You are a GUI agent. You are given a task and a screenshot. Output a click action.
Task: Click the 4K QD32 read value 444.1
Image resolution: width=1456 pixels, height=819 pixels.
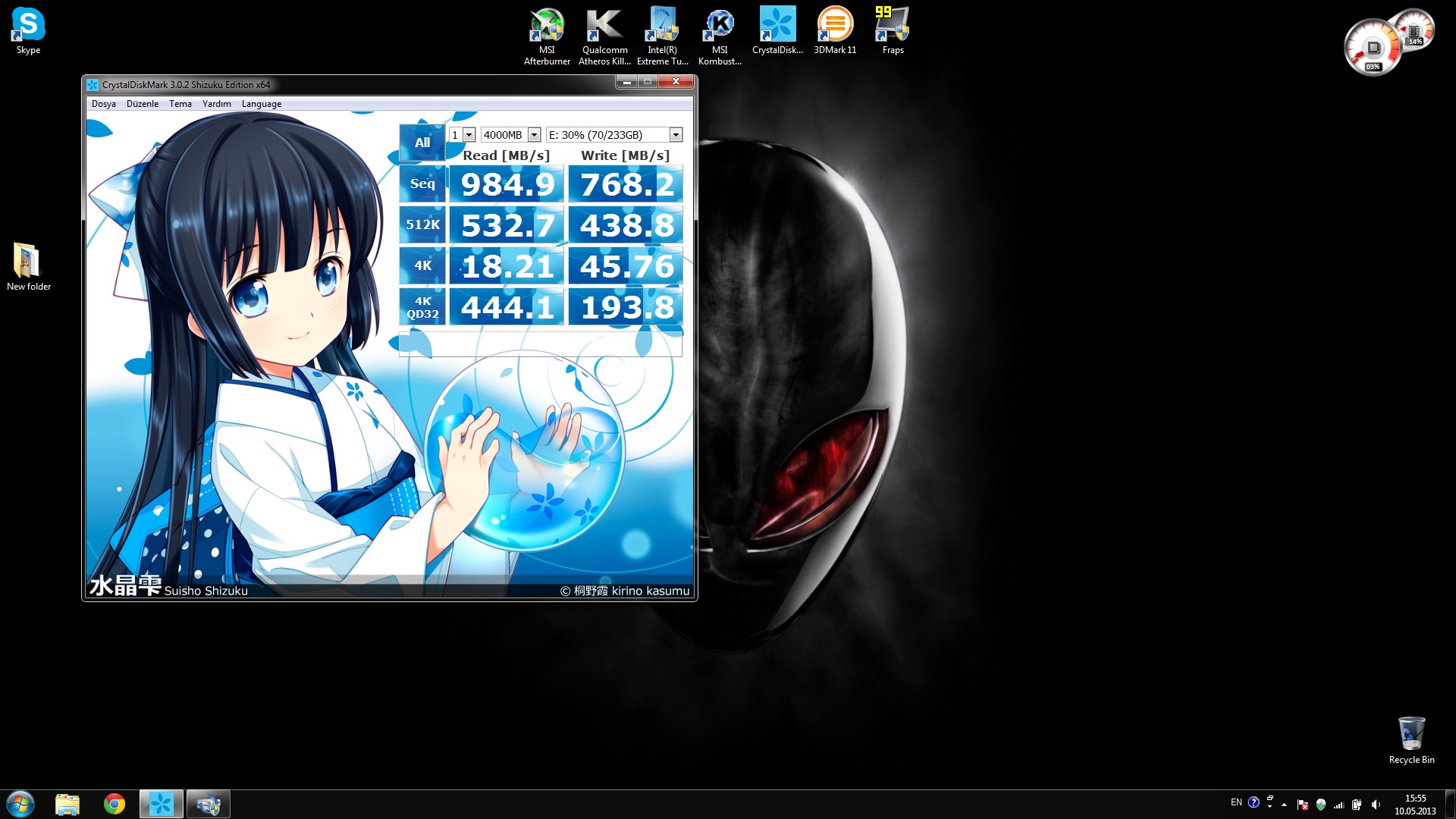pyautogui.click(x=507, y=307)
